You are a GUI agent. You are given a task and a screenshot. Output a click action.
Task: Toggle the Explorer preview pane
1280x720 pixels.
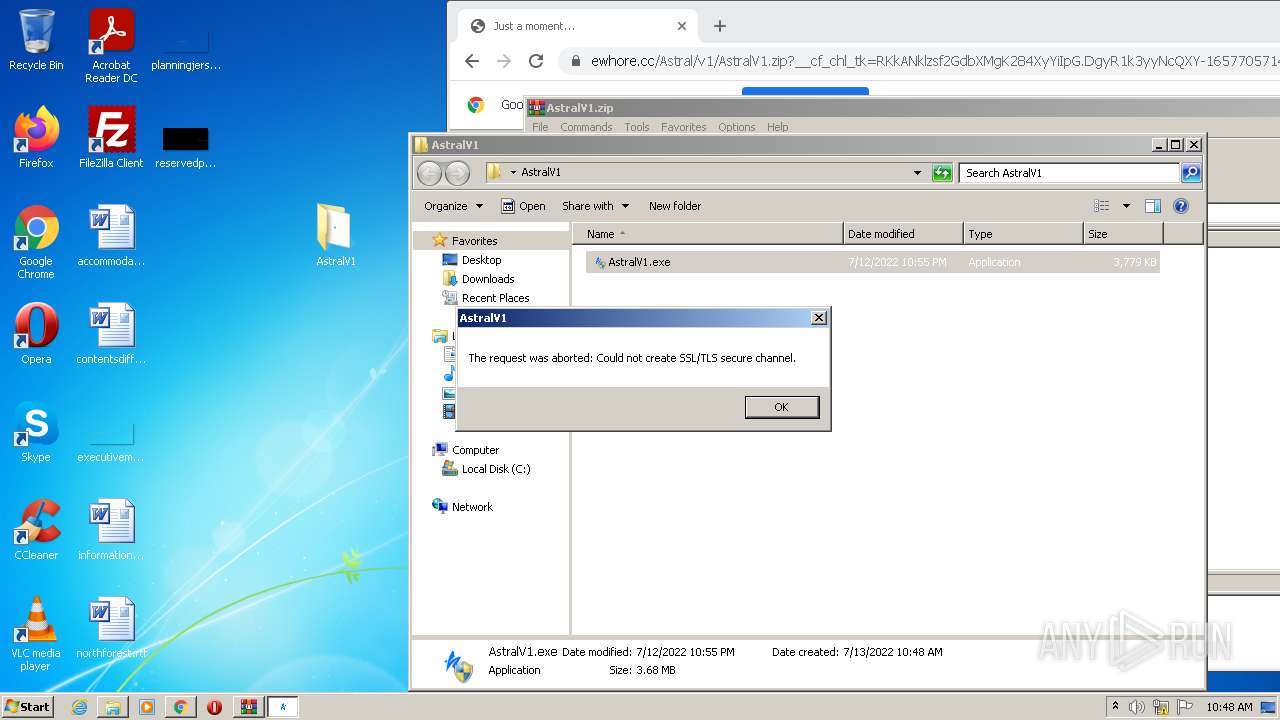click(1152, 206)
